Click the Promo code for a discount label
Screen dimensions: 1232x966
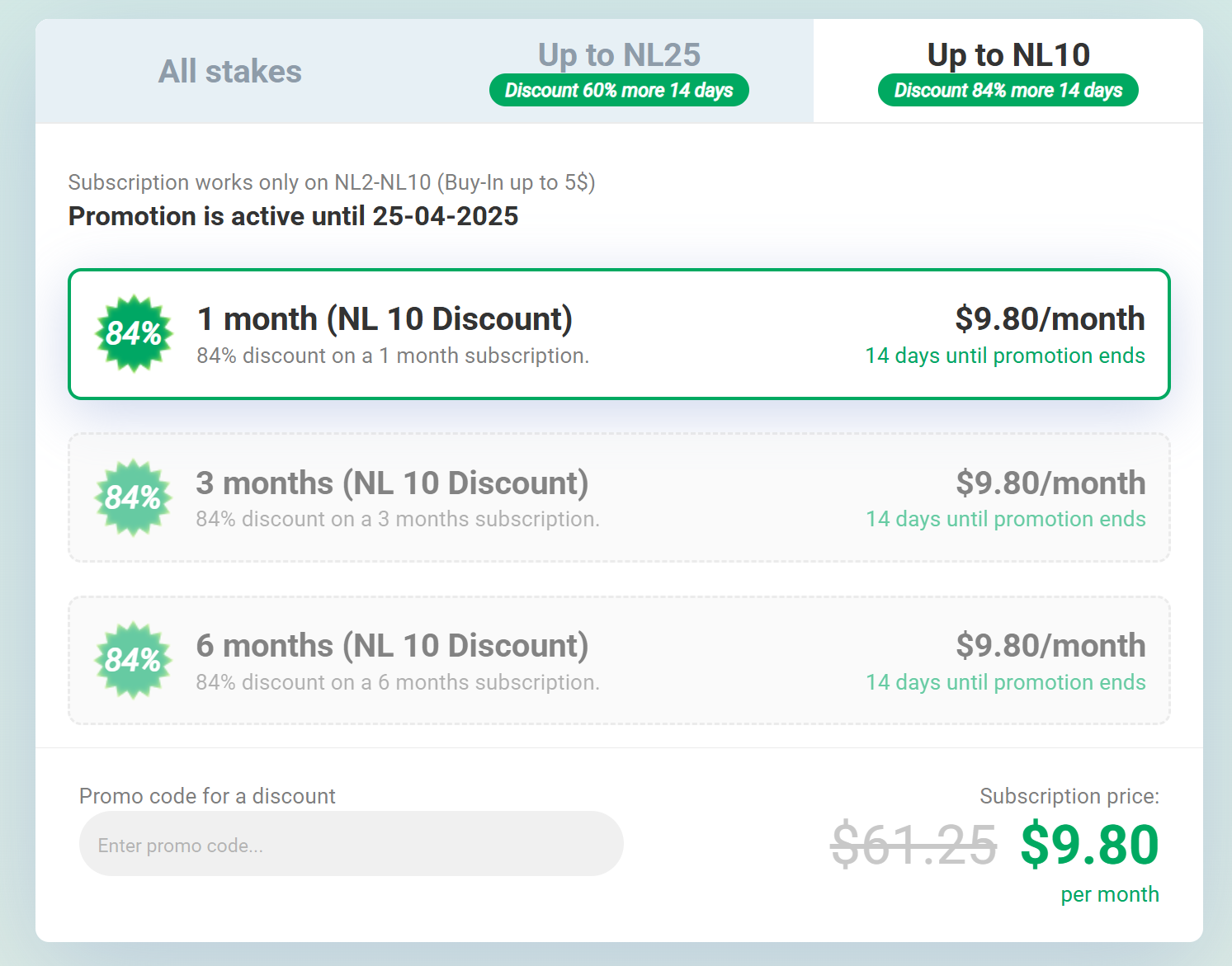tap(207, 796)
